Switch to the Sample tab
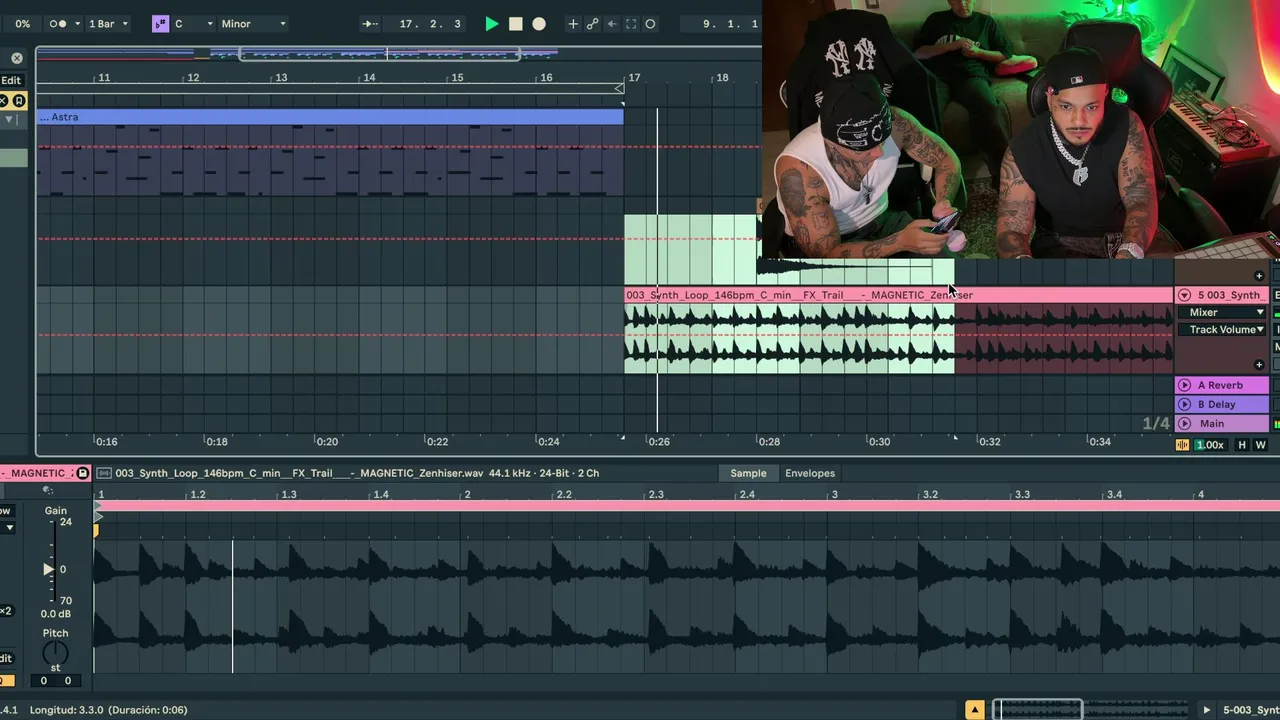This screenshot has width=1280, height=720. click(x=748, y=473)
